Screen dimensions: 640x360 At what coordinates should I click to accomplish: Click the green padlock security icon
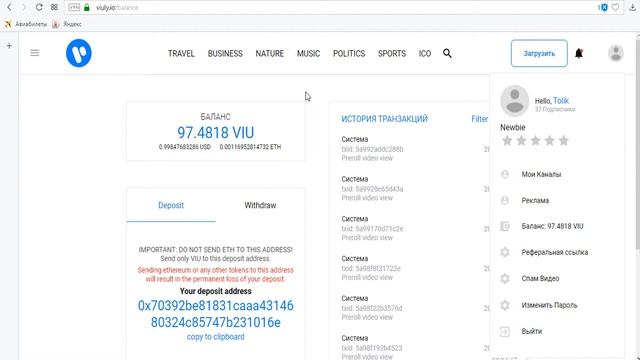click(x=87, y=7)
